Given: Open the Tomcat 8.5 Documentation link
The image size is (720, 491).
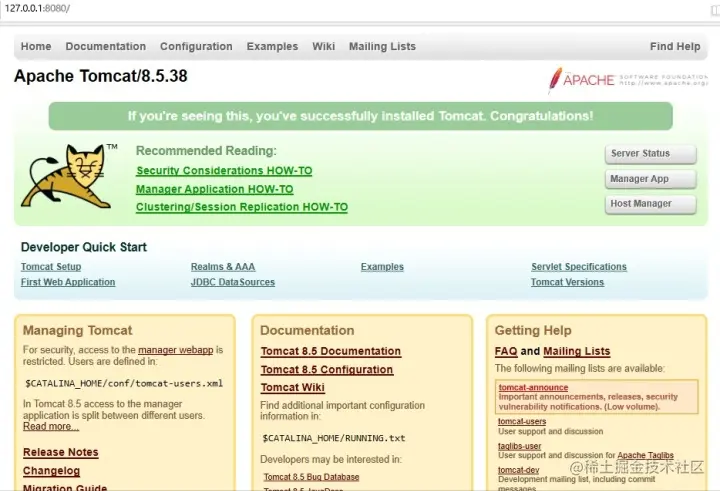Looking at the screenshot, I should pos(331,351).
